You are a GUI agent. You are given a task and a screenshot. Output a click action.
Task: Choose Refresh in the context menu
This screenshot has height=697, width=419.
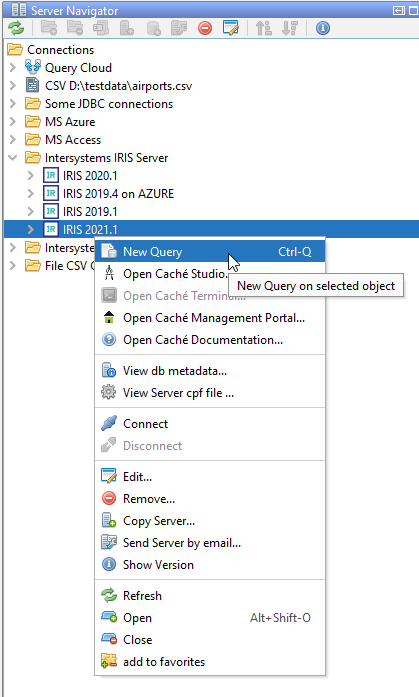[210, 595]
